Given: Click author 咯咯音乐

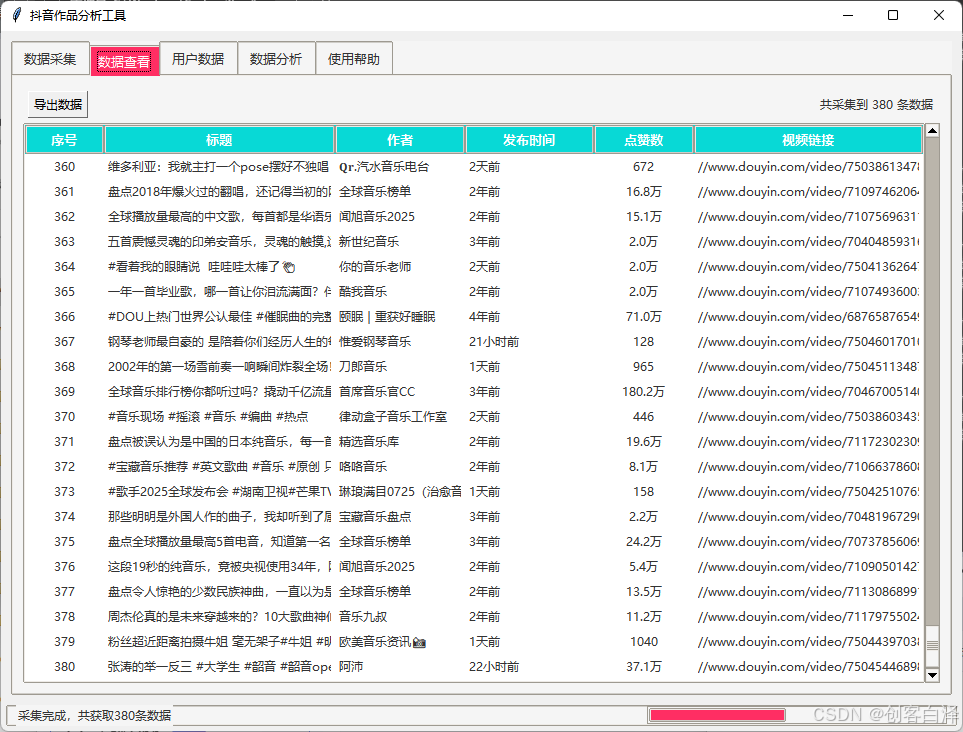Looking at the screenshot, I should click(x=363, y=467).
